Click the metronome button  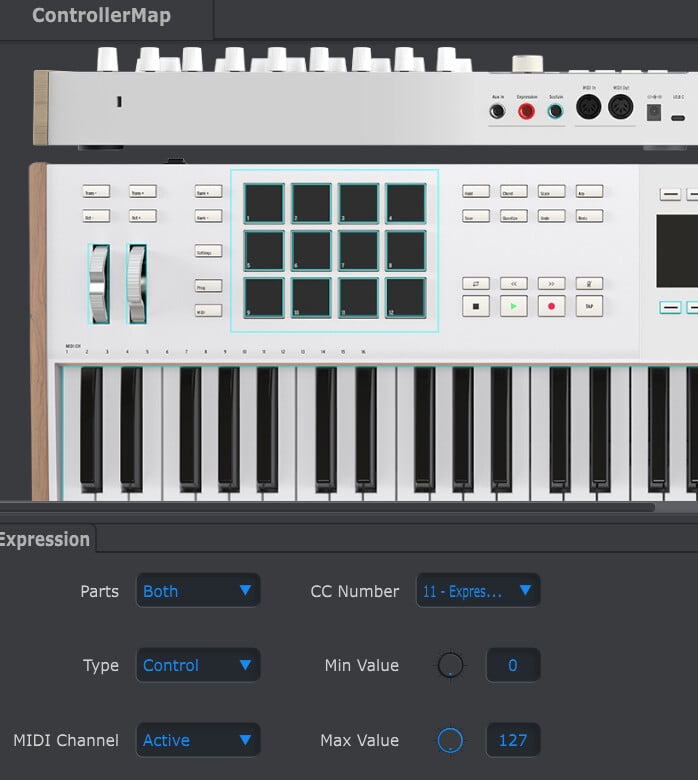coord(589,283)
